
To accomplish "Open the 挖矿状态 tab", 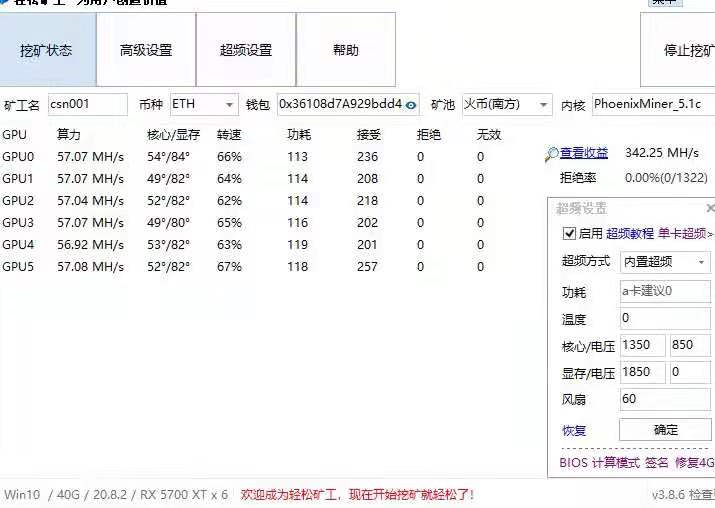I will tap(48, 50).
